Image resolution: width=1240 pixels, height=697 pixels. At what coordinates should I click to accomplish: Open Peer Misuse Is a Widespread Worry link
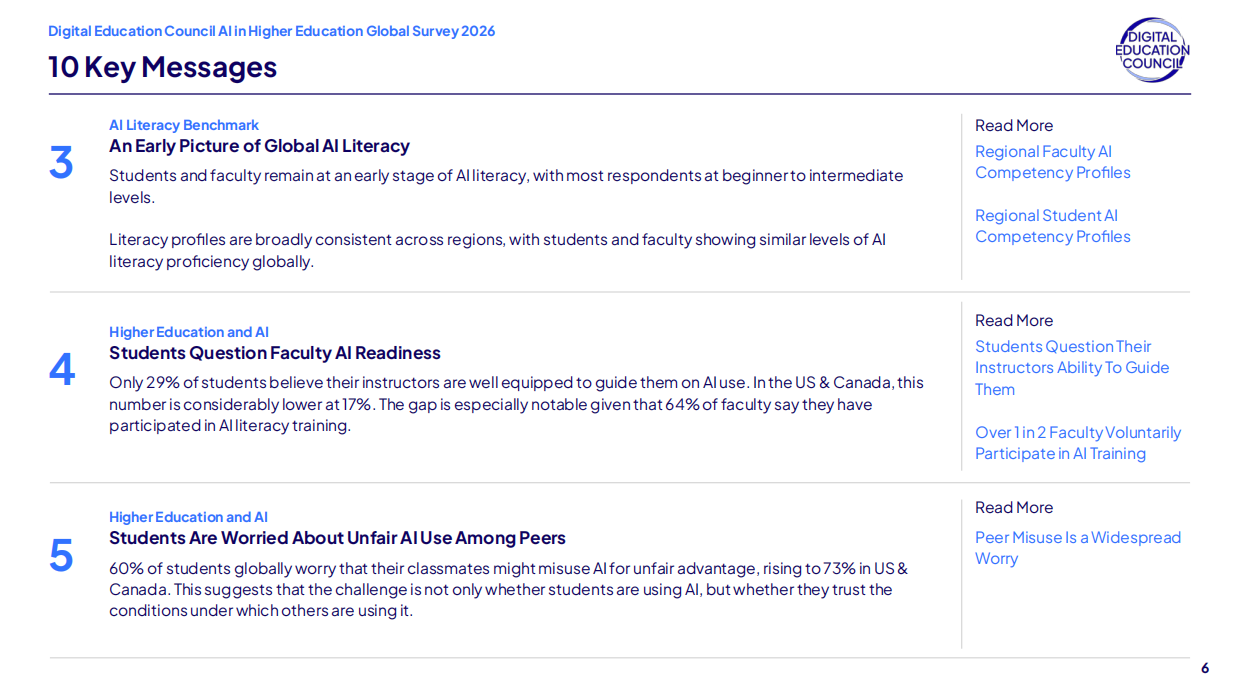(x=1078, y=548)
